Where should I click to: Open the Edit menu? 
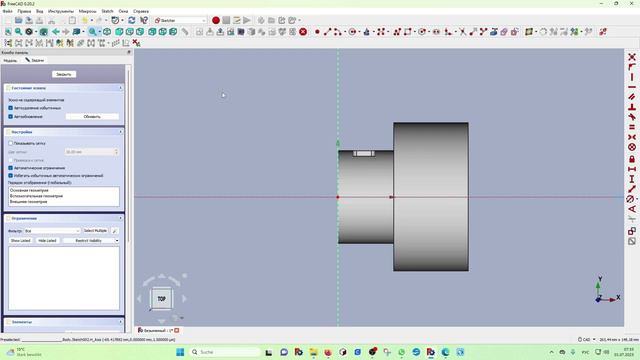(24, 11)
